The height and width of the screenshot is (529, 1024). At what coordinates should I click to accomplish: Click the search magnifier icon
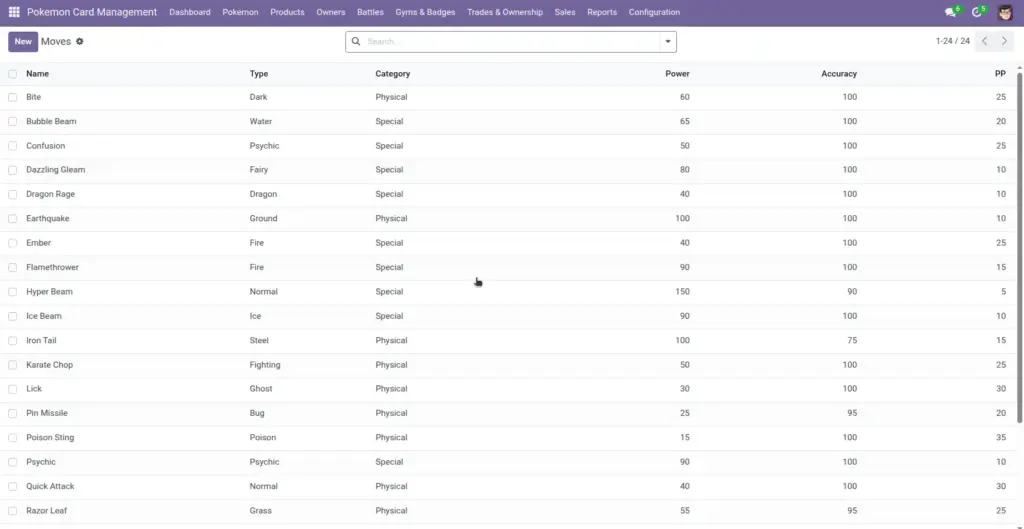pos(356,41)
